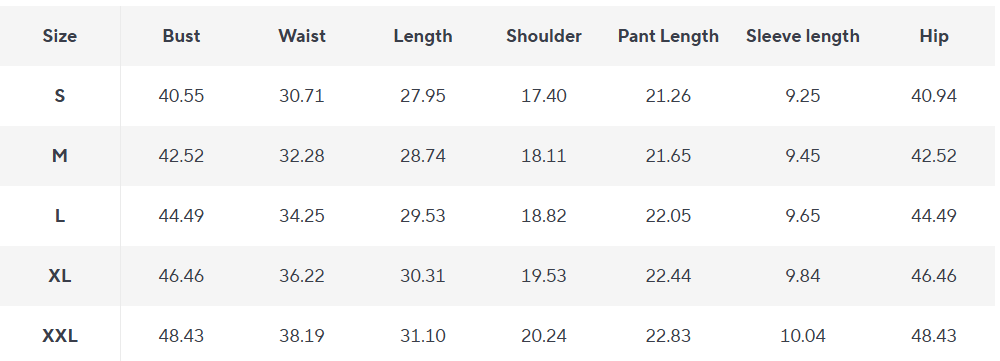The width and height of the screenshot is (1000, 361).
Task: Select the Pant Length header
Action: click(x=668, y=36)
